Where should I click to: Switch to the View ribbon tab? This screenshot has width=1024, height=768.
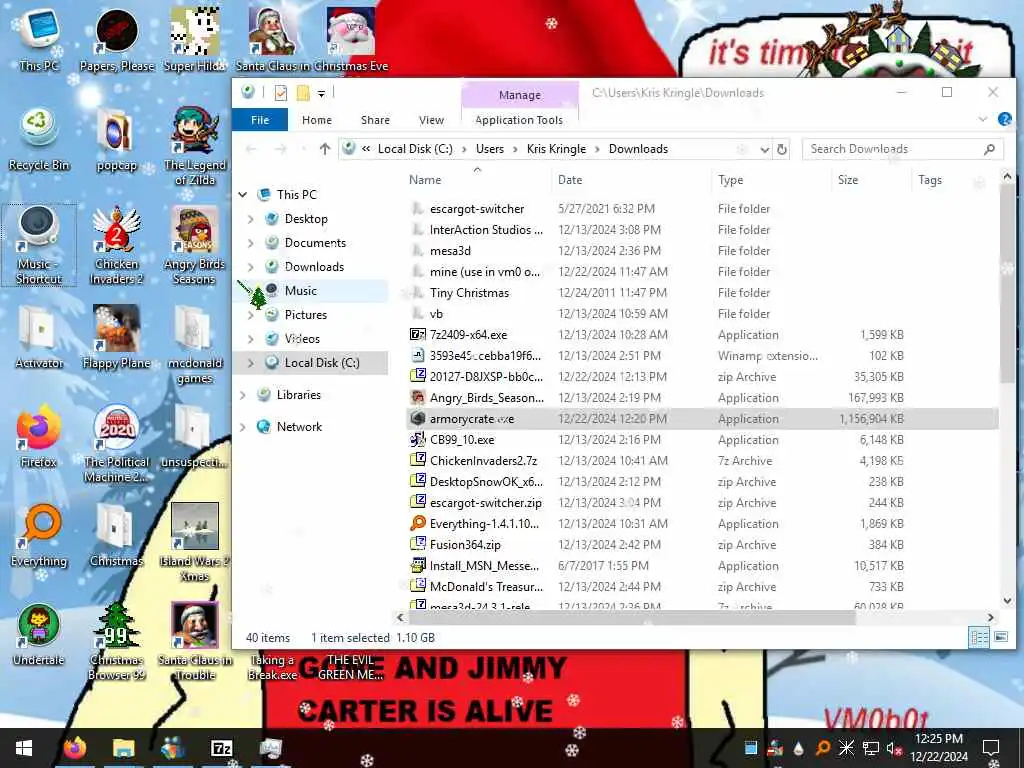click(x=431, y=120)
